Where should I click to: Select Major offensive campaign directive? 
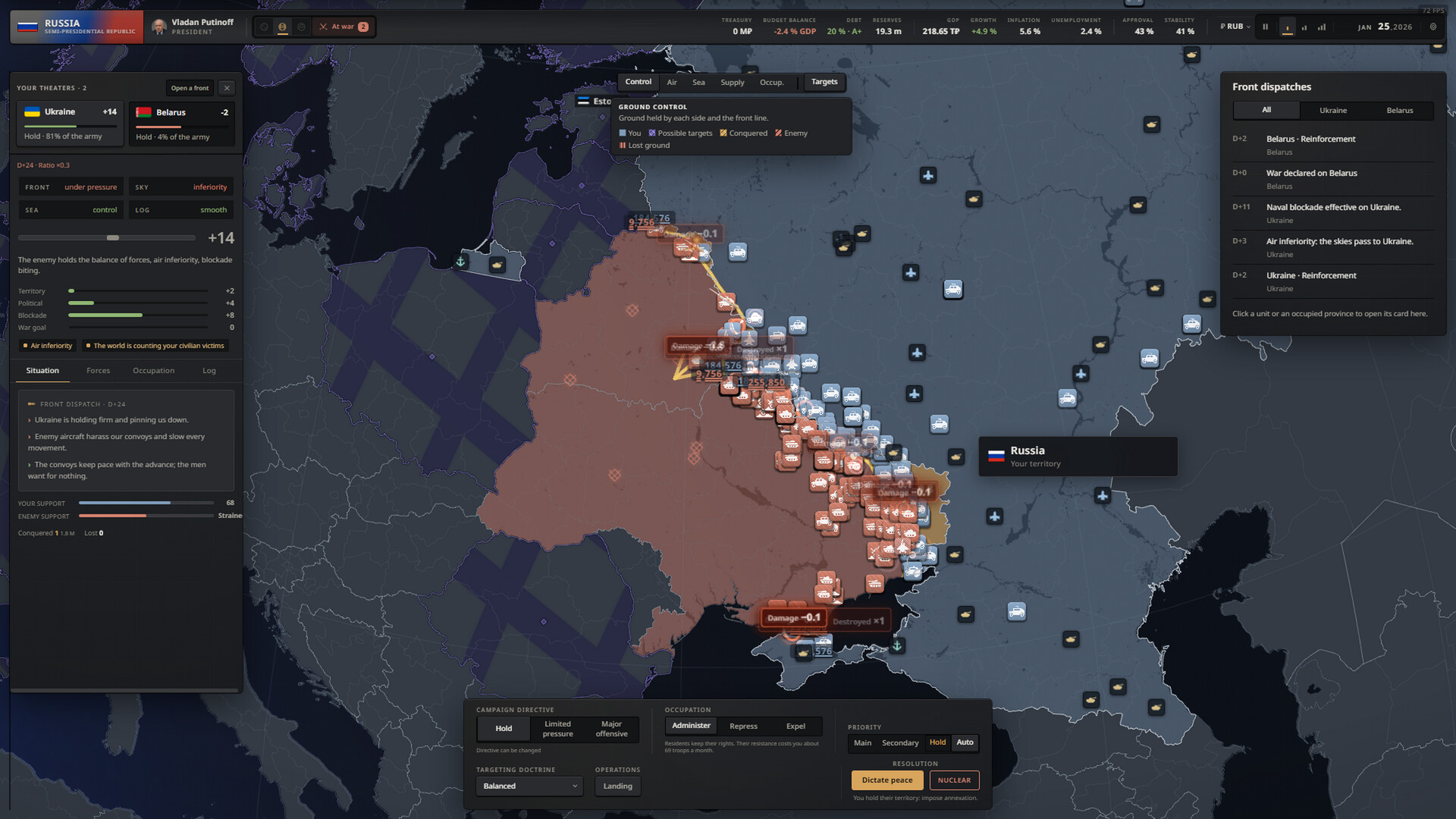(x=611, y=729)
